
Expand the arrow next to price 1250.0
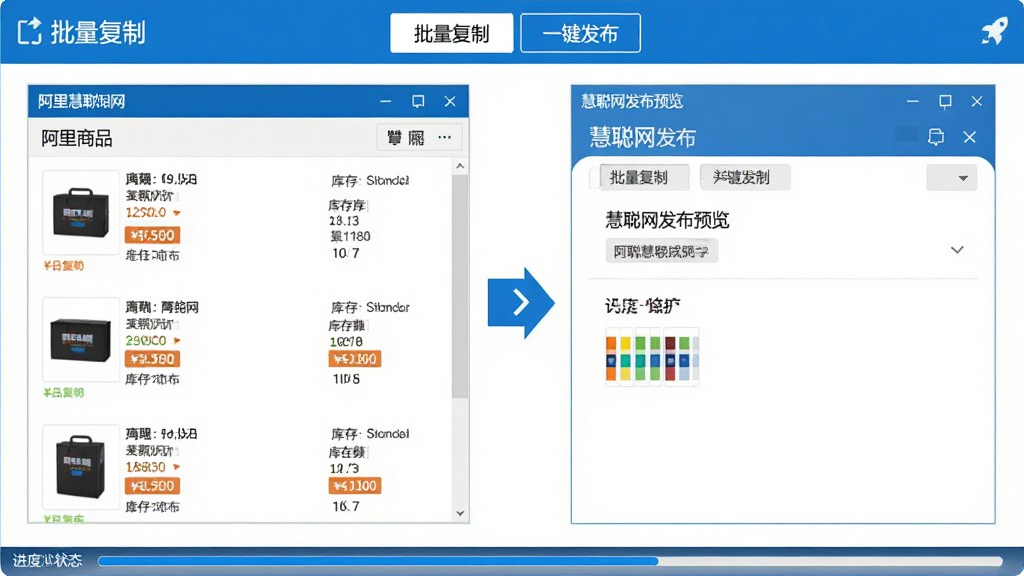(177, 213)
